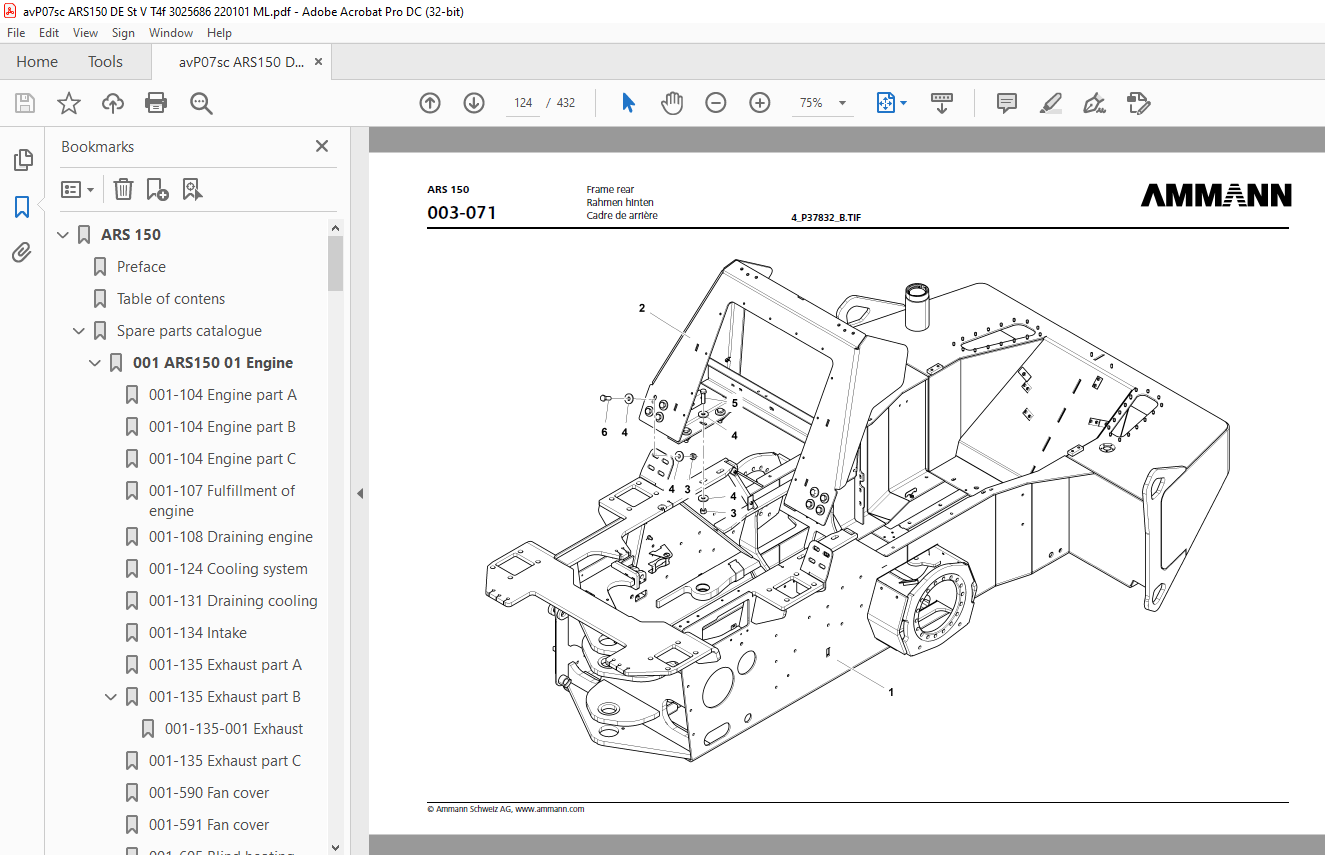Open the page thumbnails panel icon
The image size is (1325, 855).
pyautogui.click(x=22, y=160)
